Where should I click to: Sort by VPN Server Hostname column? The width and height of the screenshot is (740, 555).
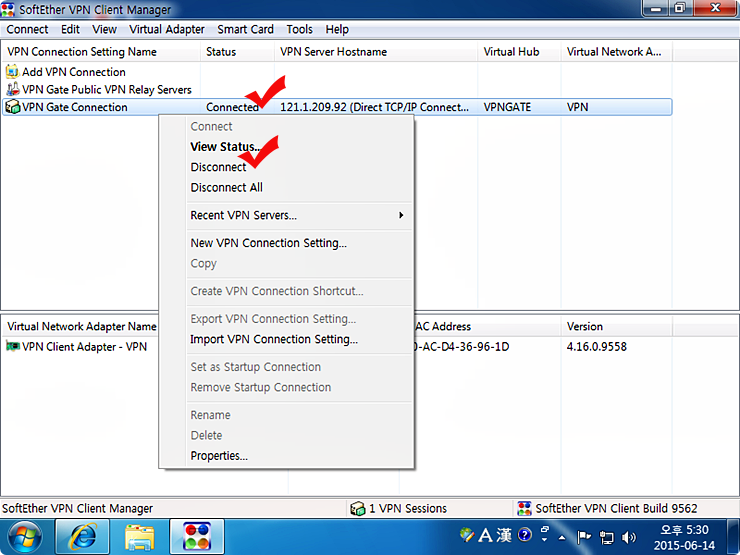376,52
